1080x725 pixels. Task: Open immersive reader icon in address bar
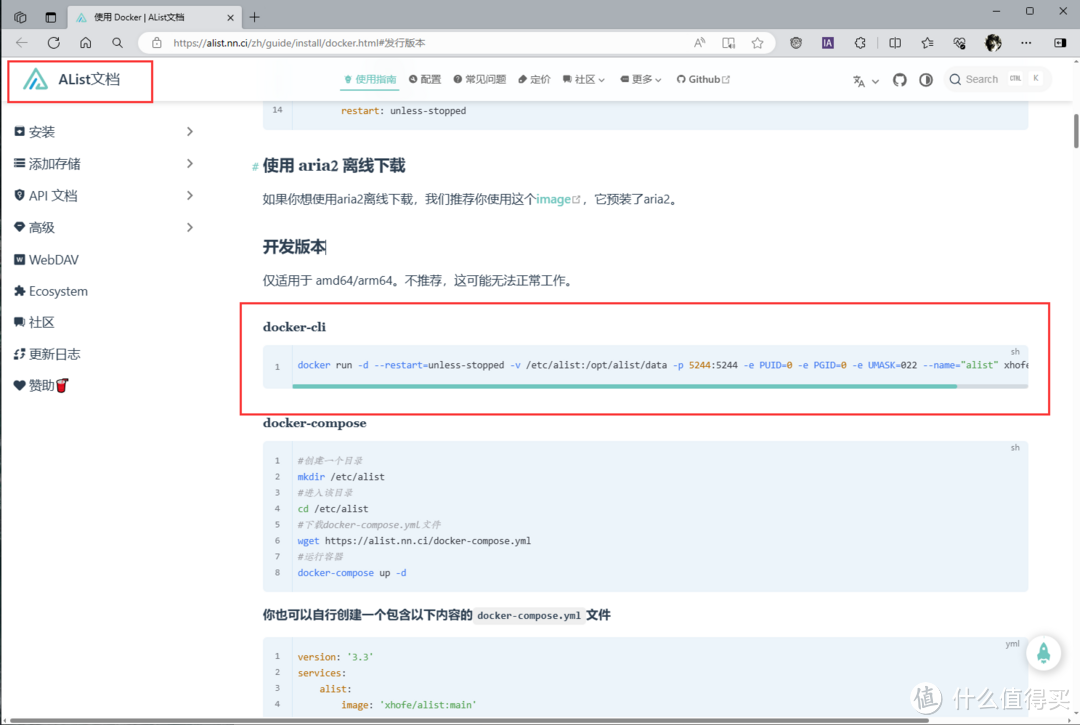[x=729, y=43]
